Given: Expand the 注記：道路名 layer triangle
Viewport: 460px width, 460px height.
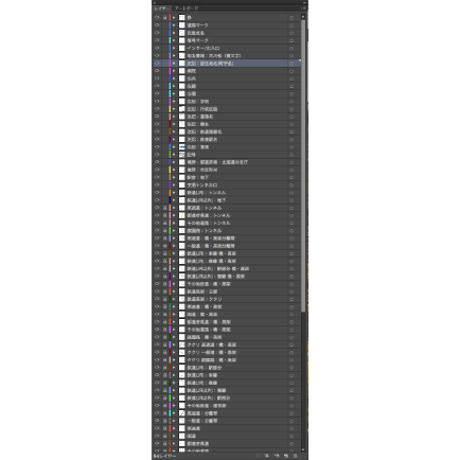Looking at the screenshot, I should pyautogui.click(x=174, y=116).
